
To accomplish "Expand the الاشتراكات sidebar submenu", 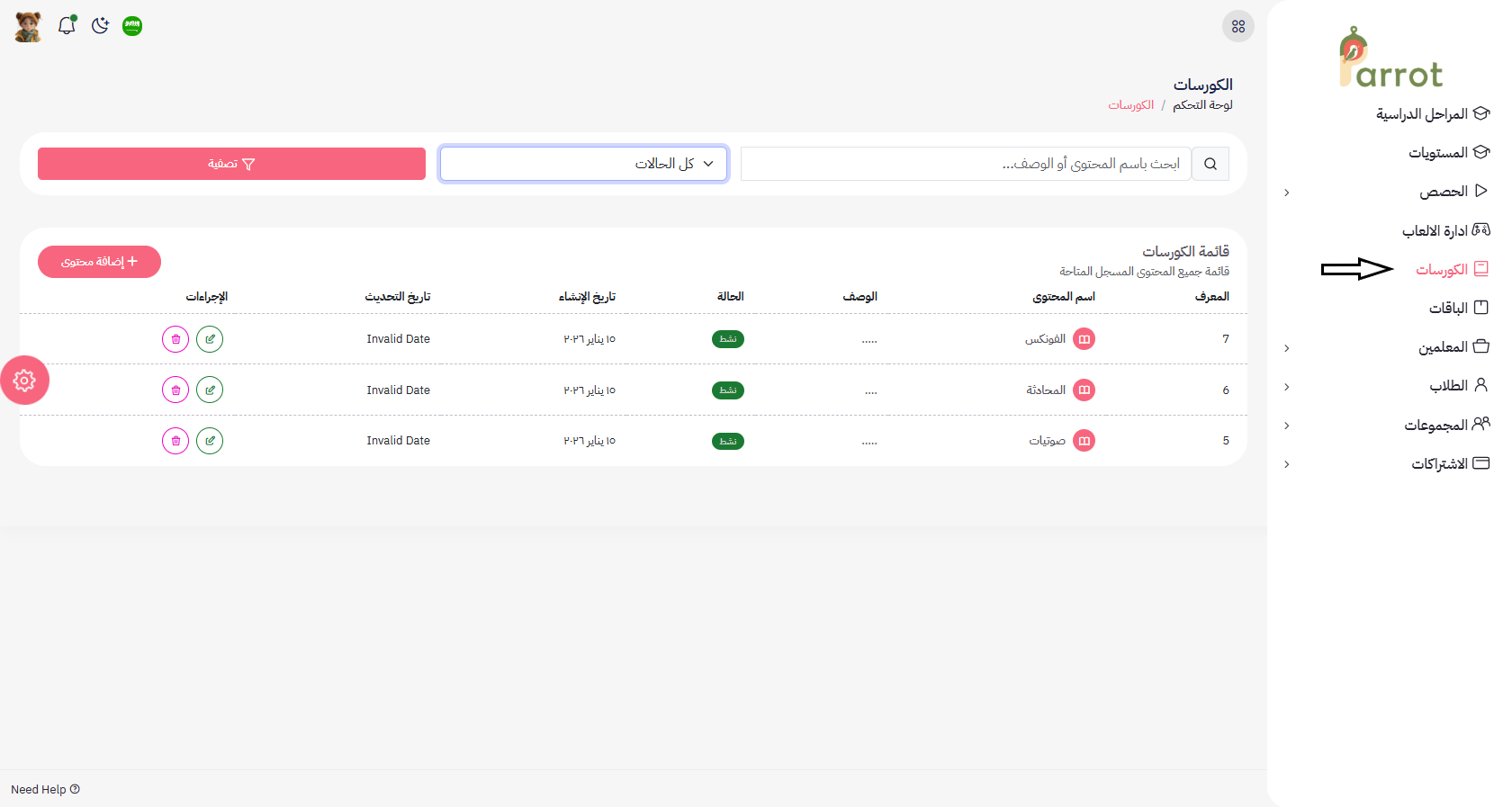I will coord(1287,464).
